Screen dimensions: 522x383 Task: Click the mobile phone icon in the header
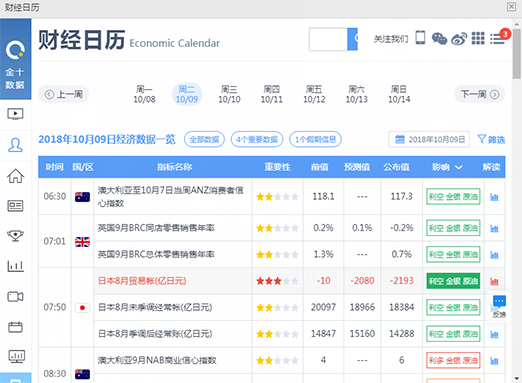pyautogui.click(x=420, y=38)
